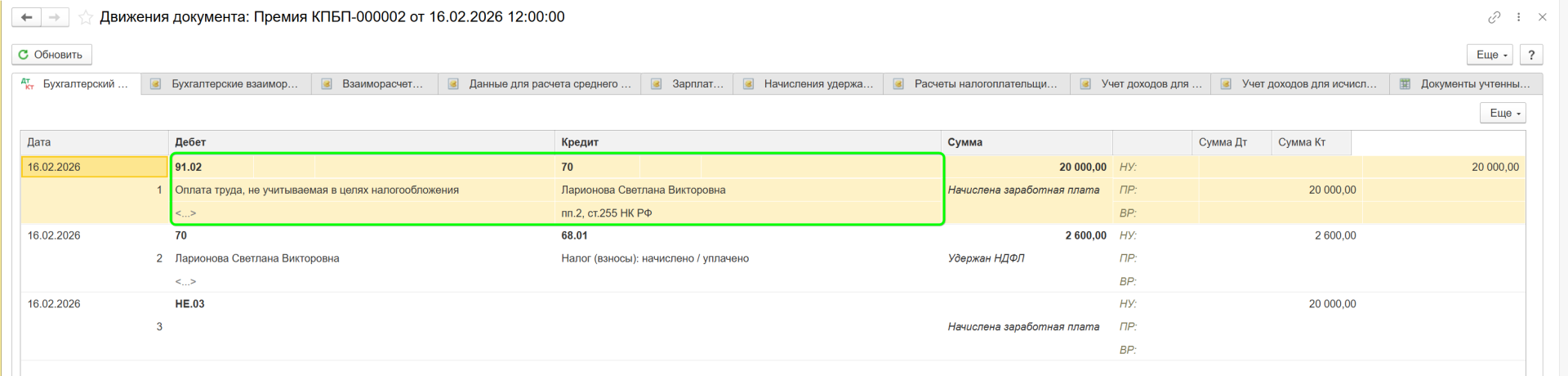Image resolution: width=1568 pixels, height=376 pixels.
Task: Open the three-dot window options menu
Action: tap(1518, 17)
